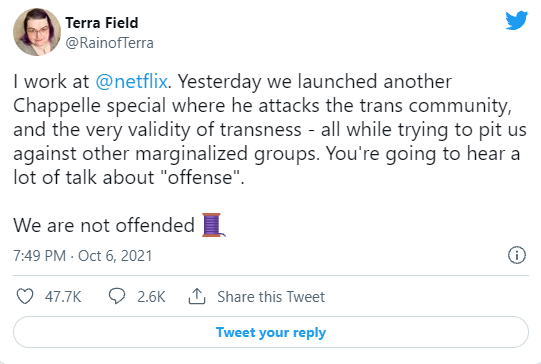Click the 7:49 PM timestamp
Image resolution: width=541 pixels, height=364 pixels.
point(39,256)
